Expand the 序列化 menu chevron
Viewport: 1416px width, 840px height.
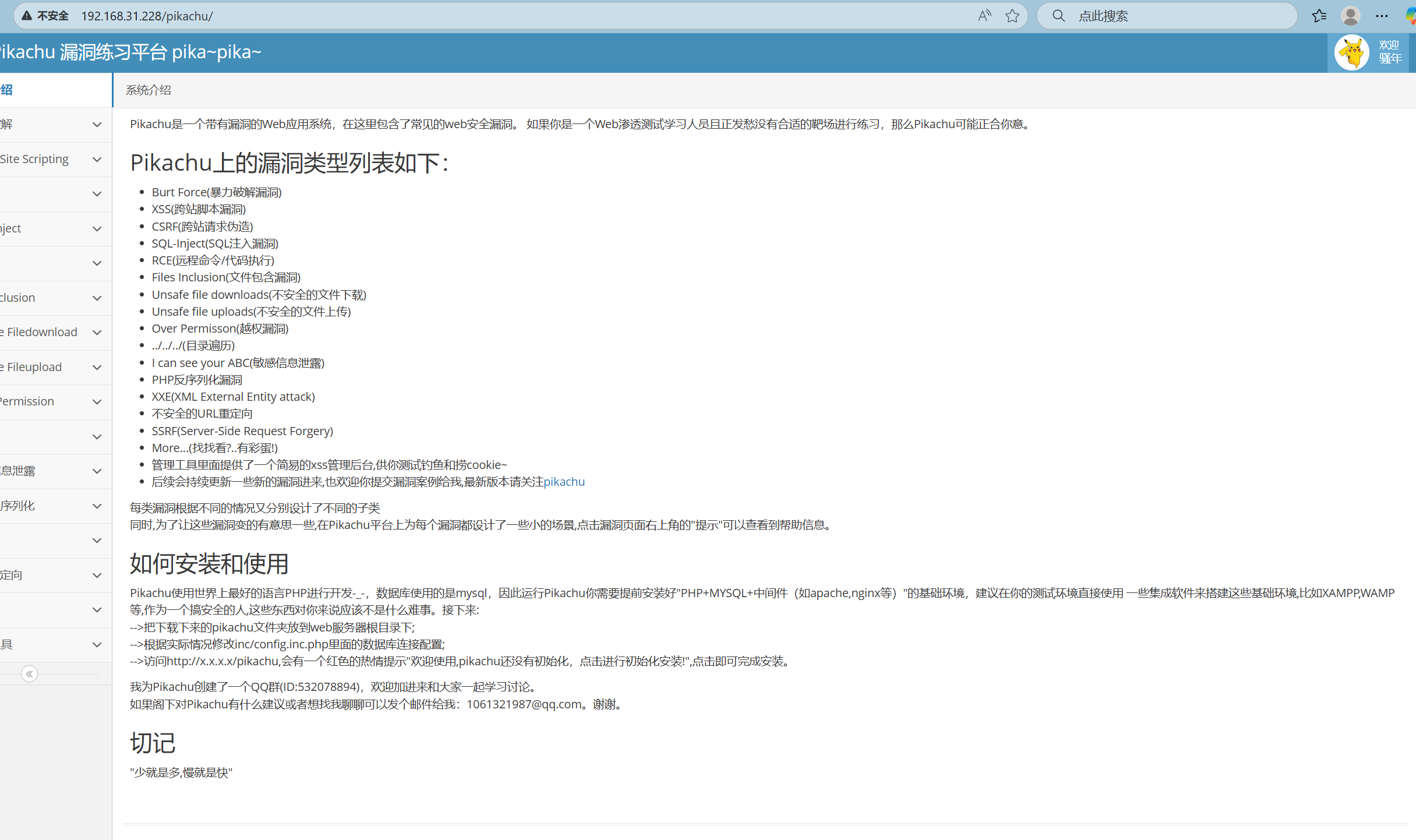pyautogui.click(x=97, y=506)
